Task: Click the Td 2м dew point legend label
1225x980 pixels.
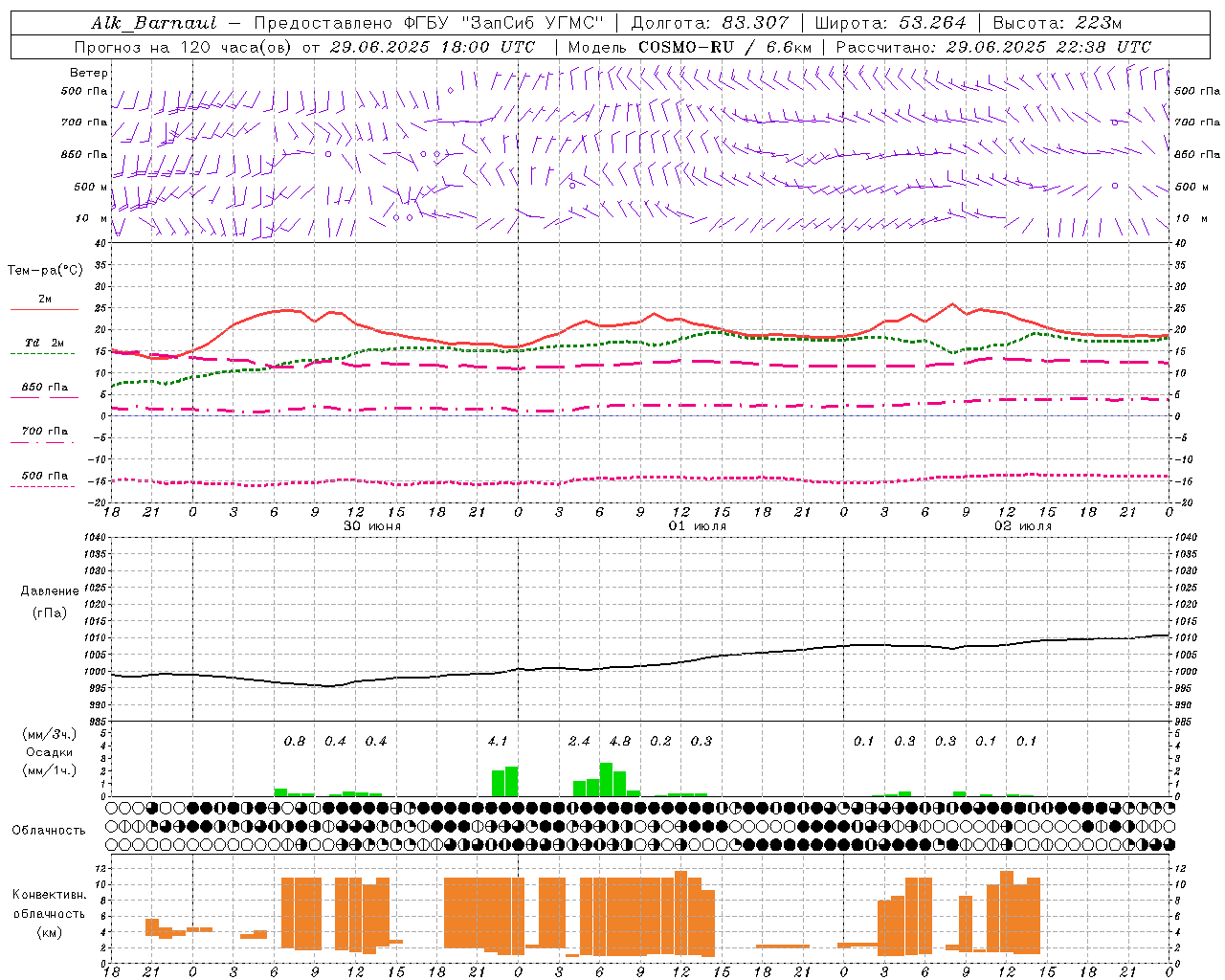Action: [44, 343]
